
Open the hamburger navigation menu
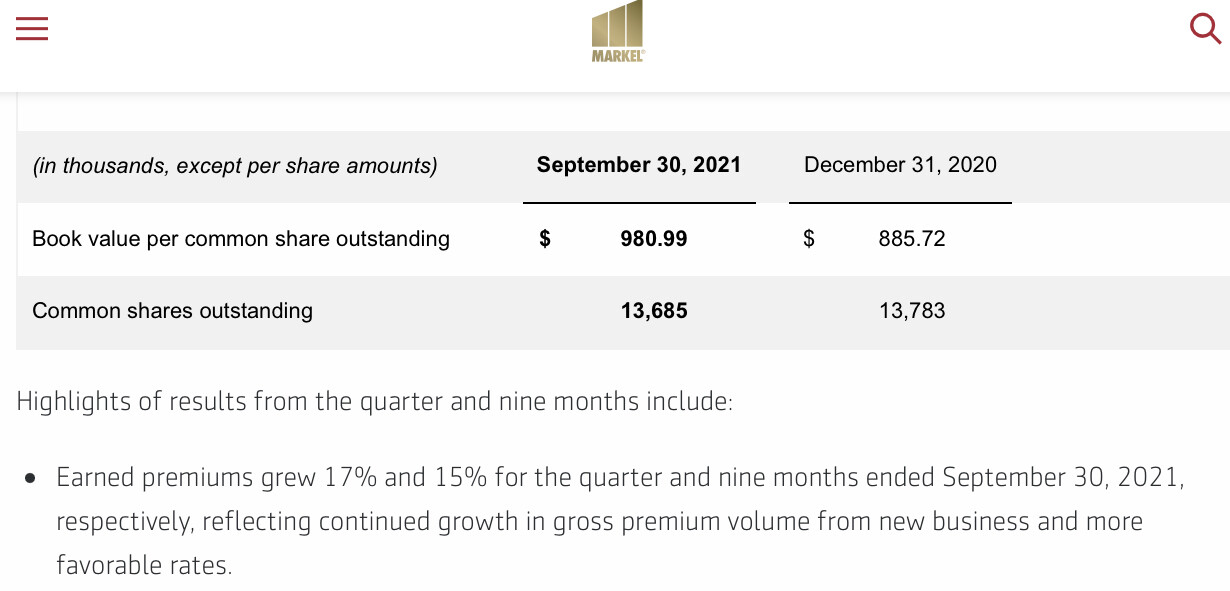32,30
